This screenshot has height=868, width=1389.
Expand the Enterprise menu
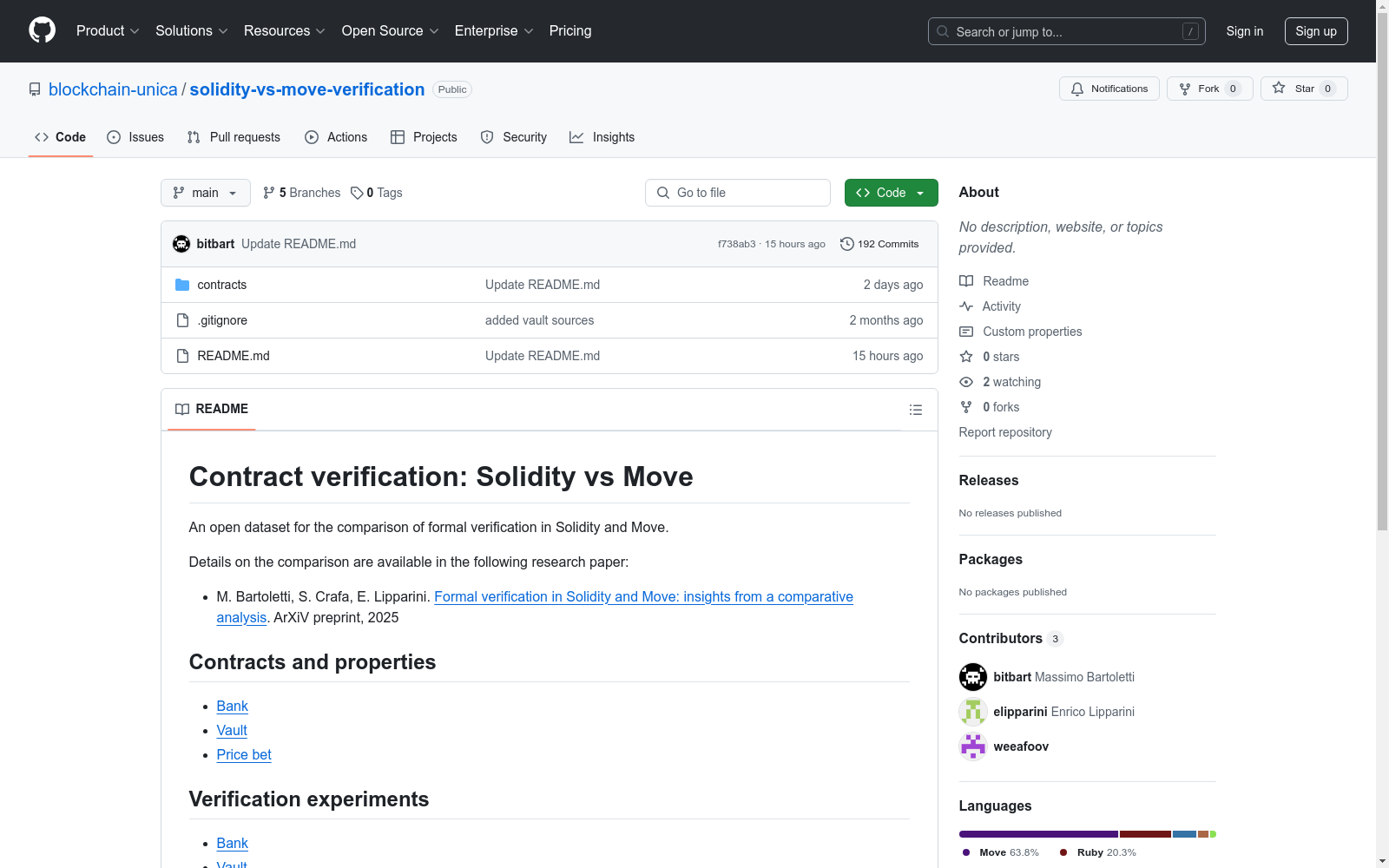494,30
